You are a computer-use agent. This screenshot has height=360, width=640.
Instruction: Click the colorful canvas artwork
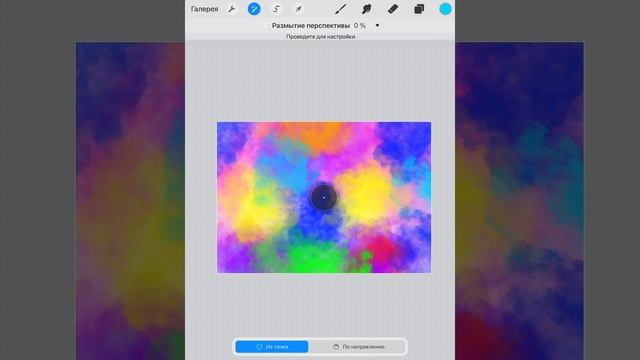(324, 197)
